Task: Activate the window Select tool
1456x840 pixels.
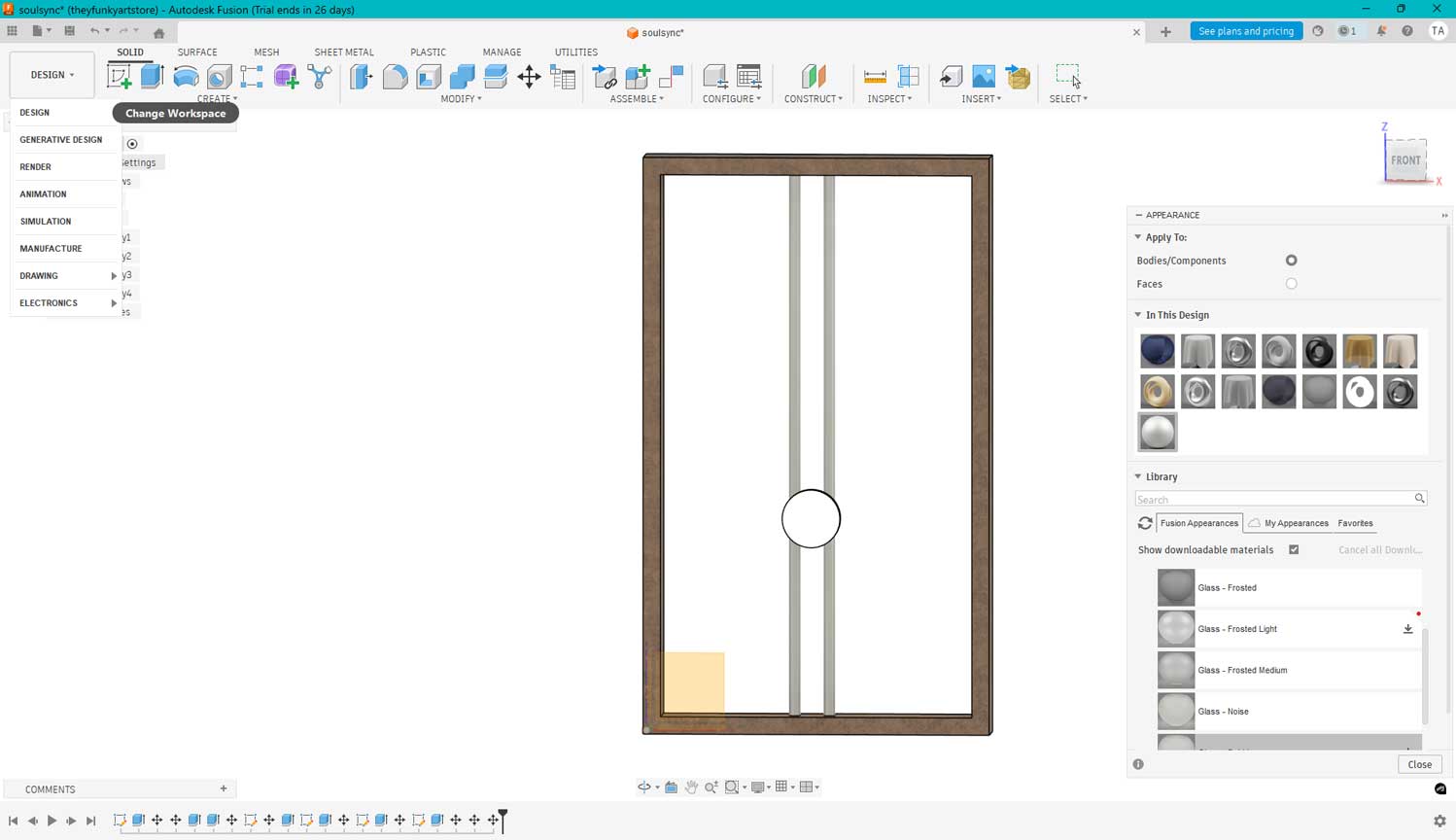Action: point(1068,77)
